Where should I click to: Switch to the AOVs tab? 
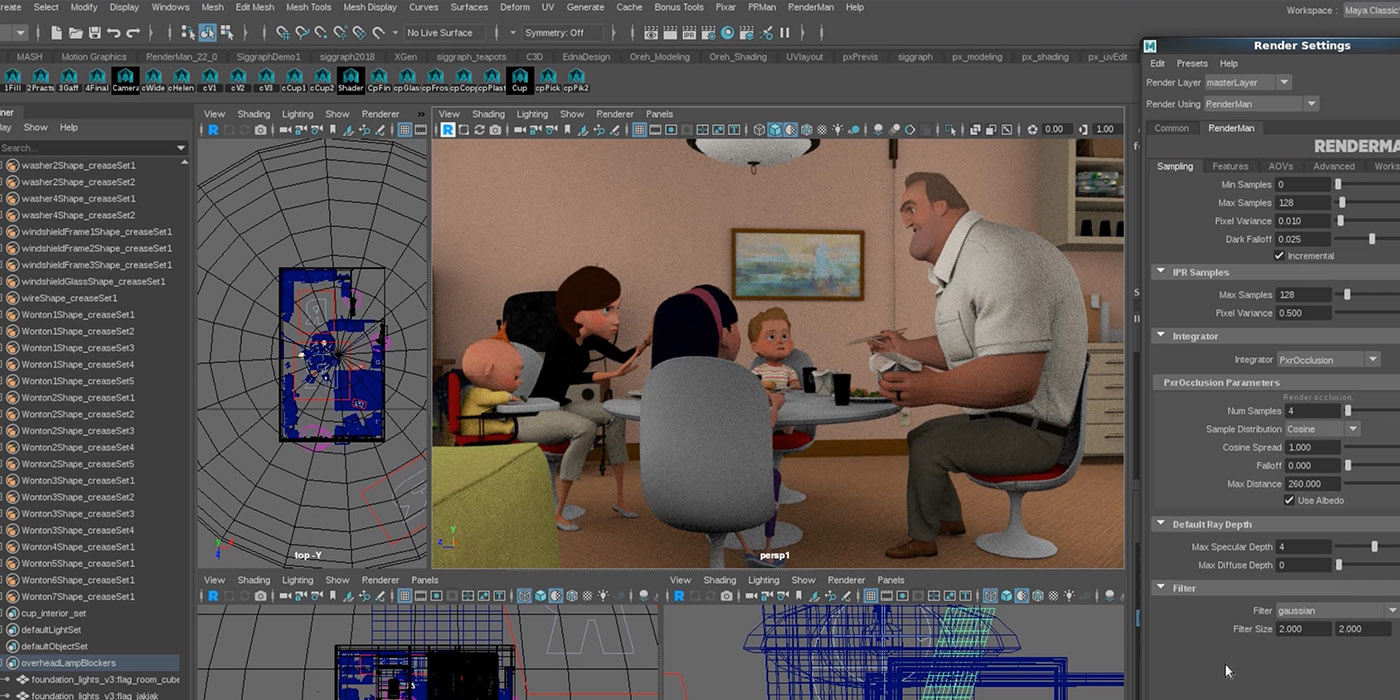pyautogui.click(x=1280, y=166)
